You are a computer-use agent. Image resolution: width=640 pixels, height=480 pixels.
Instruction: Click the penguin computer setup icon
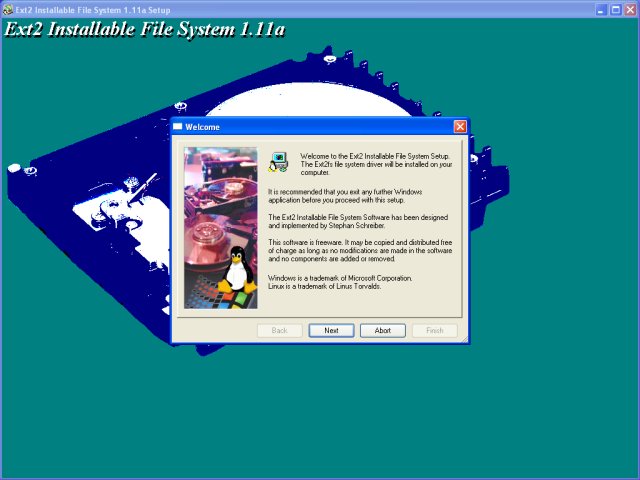coord(278,162)
